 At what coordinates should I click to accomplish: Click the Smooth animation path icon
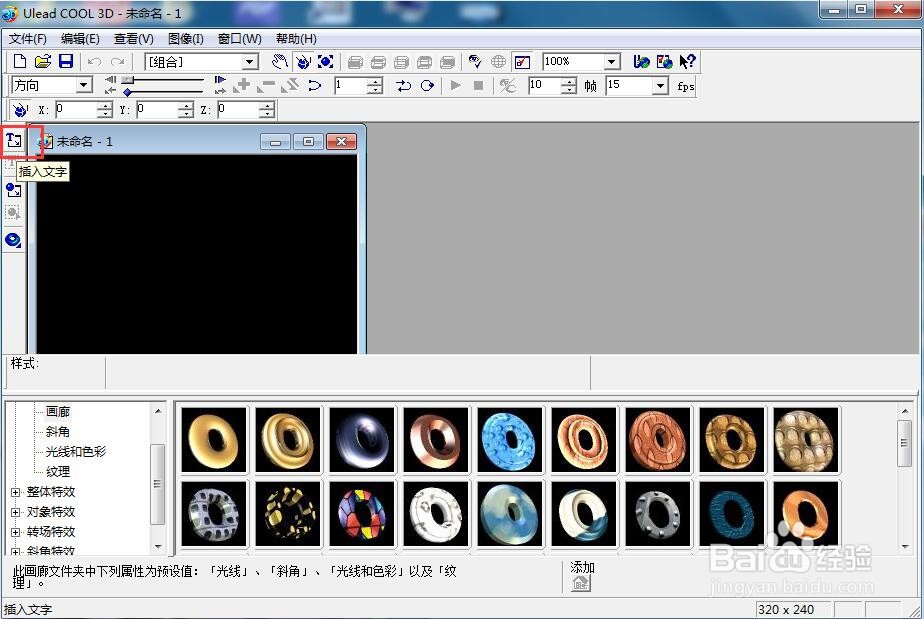point(315,85)
